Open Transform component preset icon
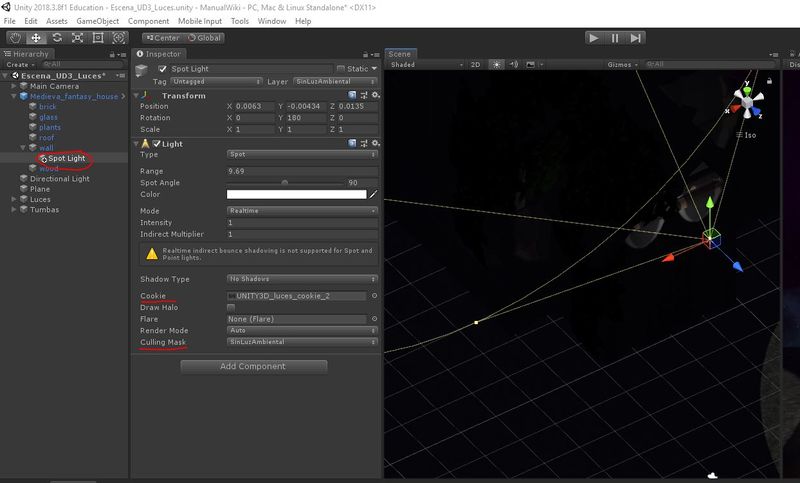This screenshot has width=800, height=483. [364, 95]
